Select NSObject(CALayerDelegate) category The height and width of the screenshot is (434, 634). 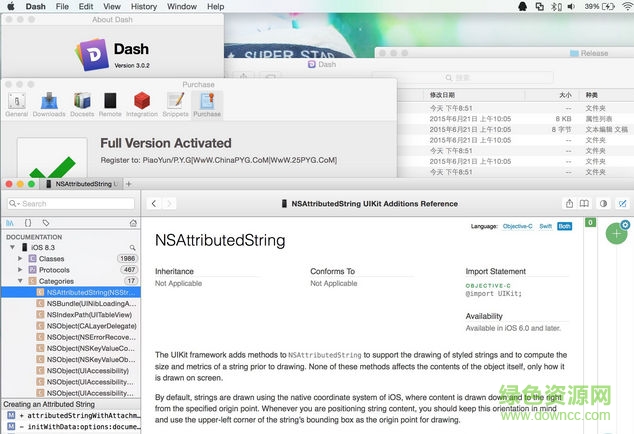[x=71, y=326]
